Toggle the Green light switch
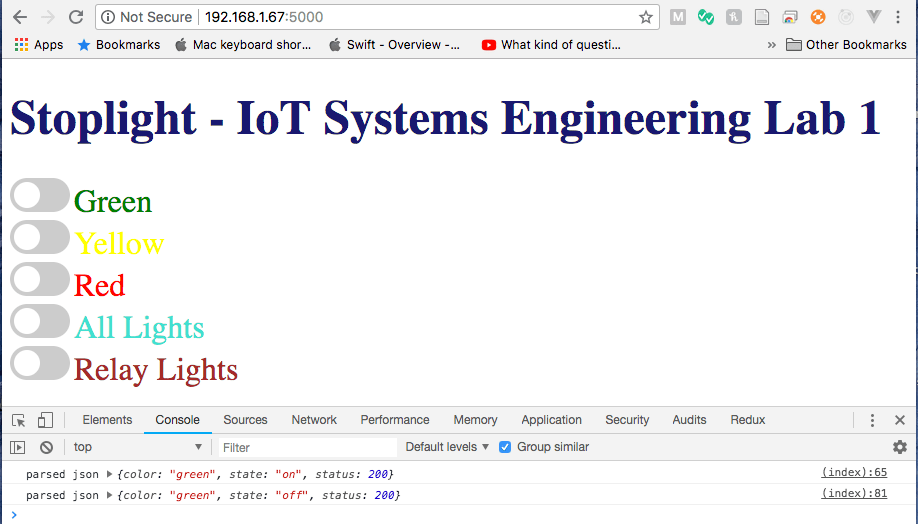Viewport: 918px width, 524px height. tap(40, 195)
